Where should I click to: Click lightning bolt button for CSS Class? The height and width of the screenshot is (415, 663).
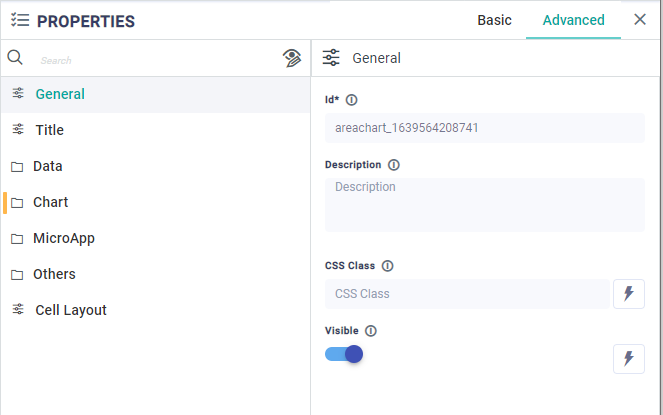[x=628, y=294]
